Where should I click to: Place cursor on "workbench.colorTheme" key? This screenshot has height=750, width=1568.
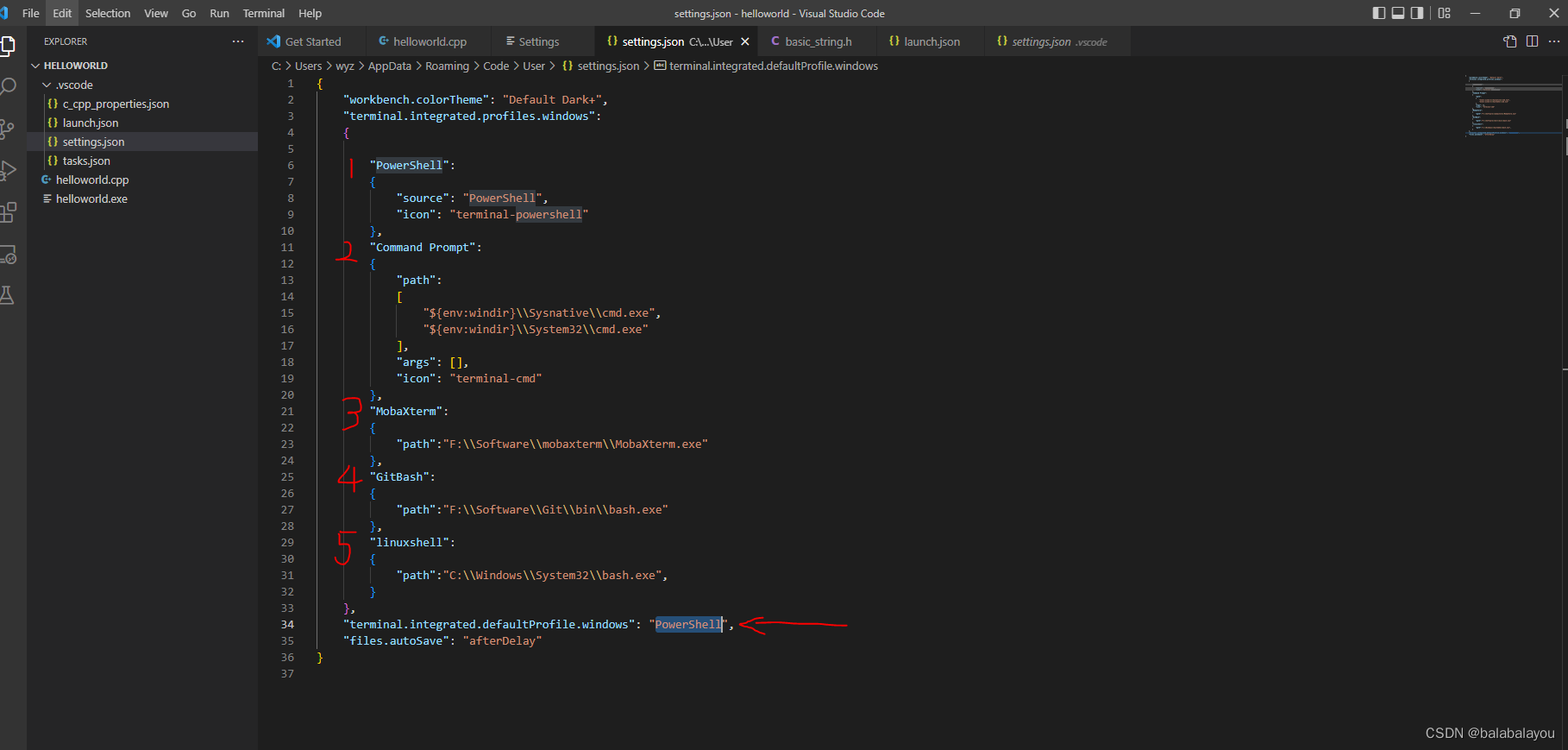(x=416, y=99)
